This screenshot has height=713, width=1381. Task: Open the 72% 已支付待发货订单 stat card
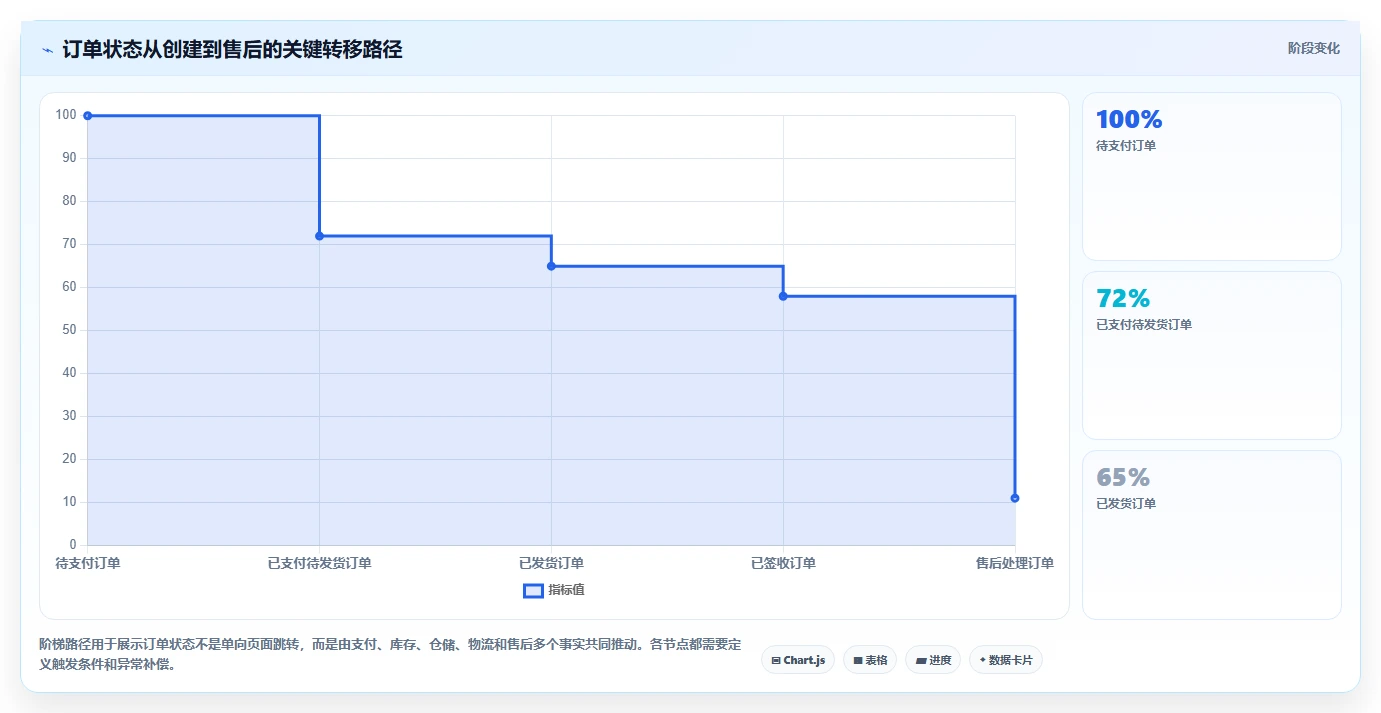click(x=1211, y=355)
